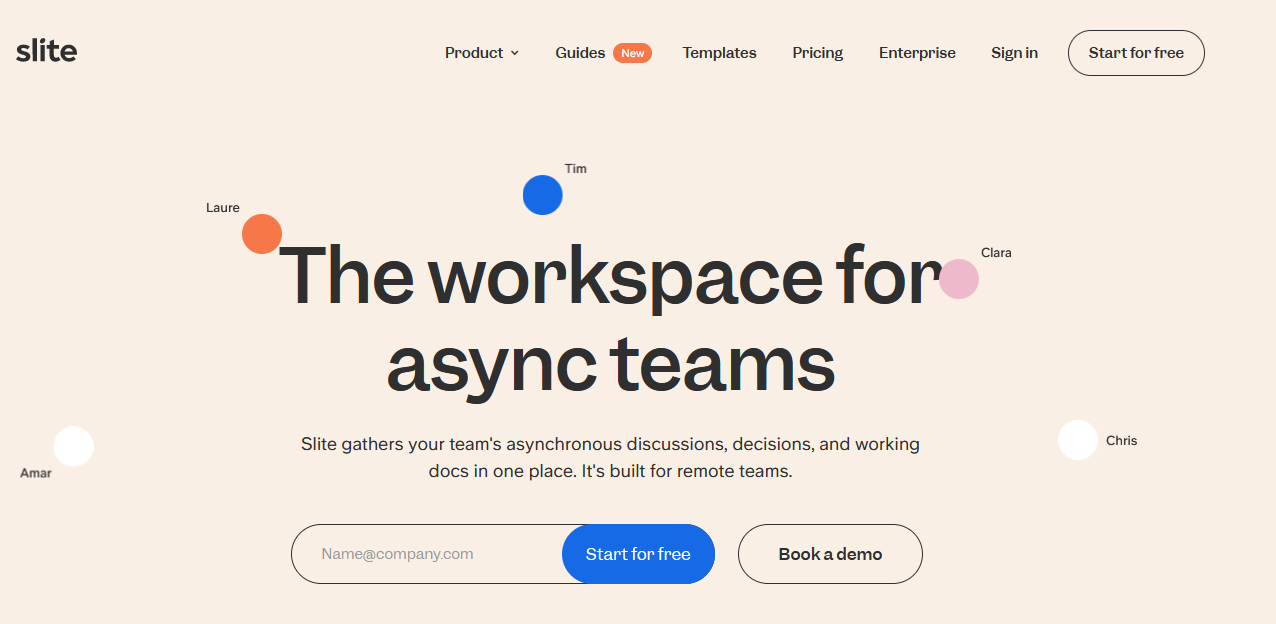Click the header Start for free button

1136,53
